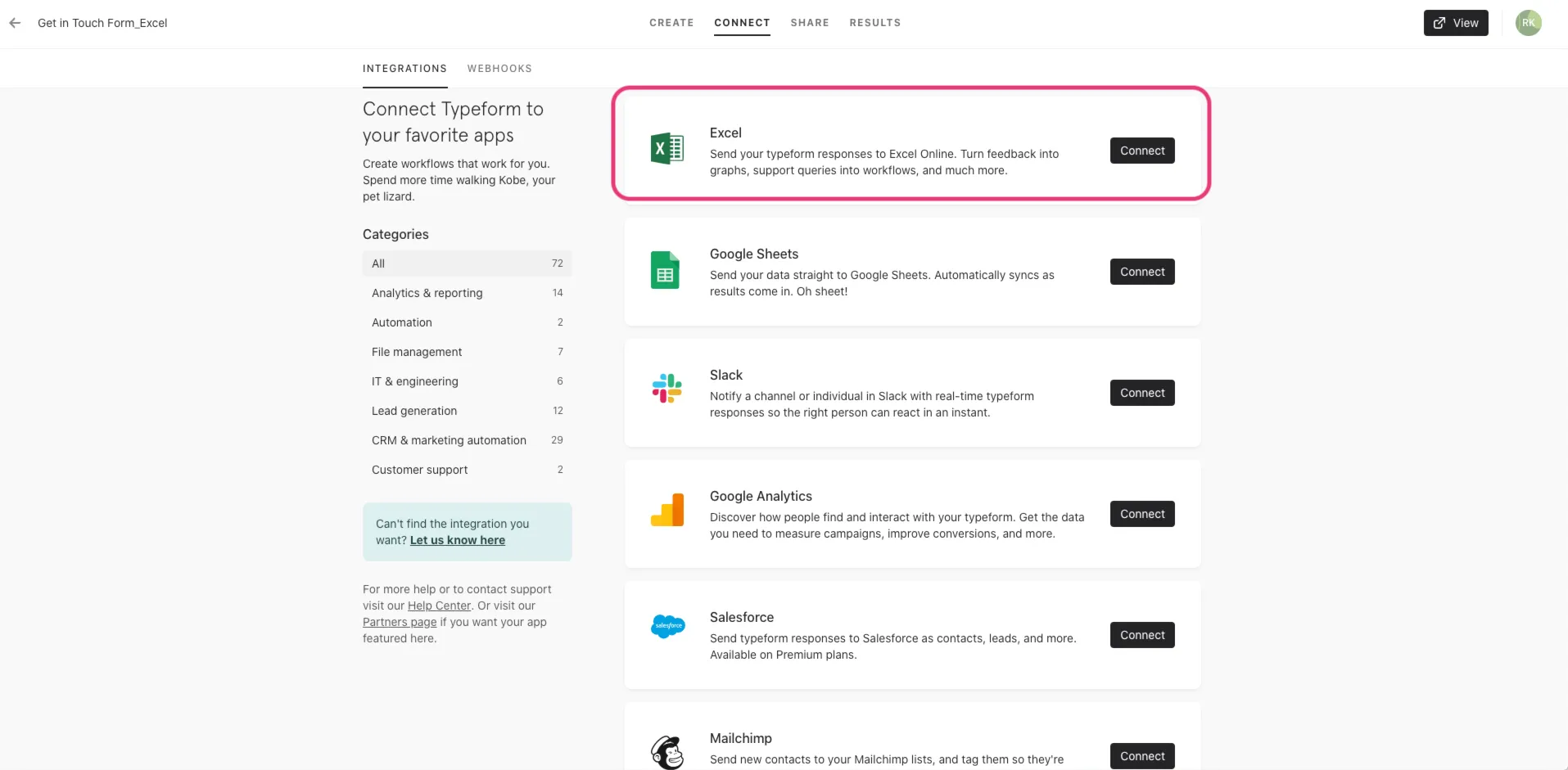Go to the Share tab

tap(810, 23)
